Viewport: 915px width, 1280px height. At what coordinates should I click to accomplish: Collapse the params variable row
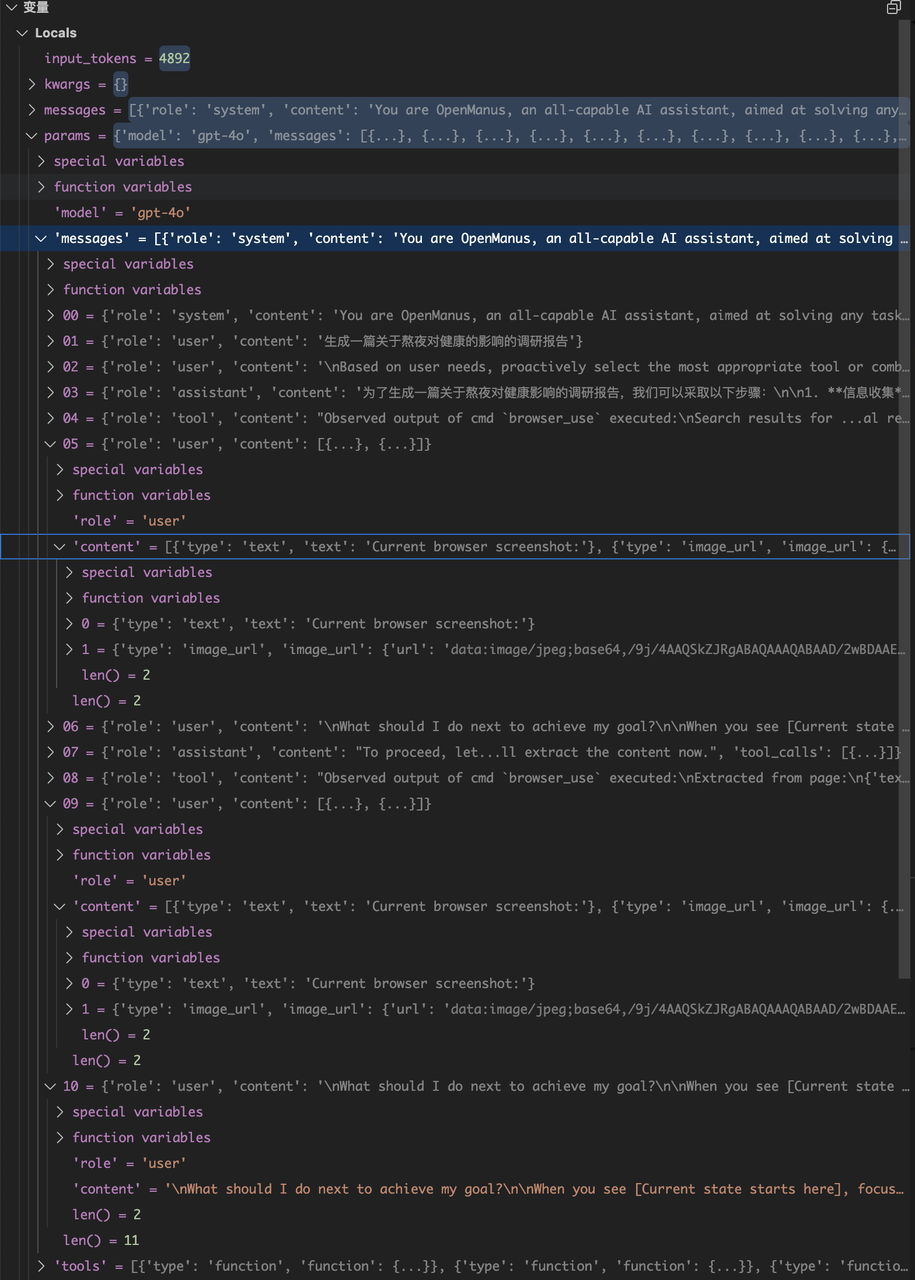tap(32, 136)
